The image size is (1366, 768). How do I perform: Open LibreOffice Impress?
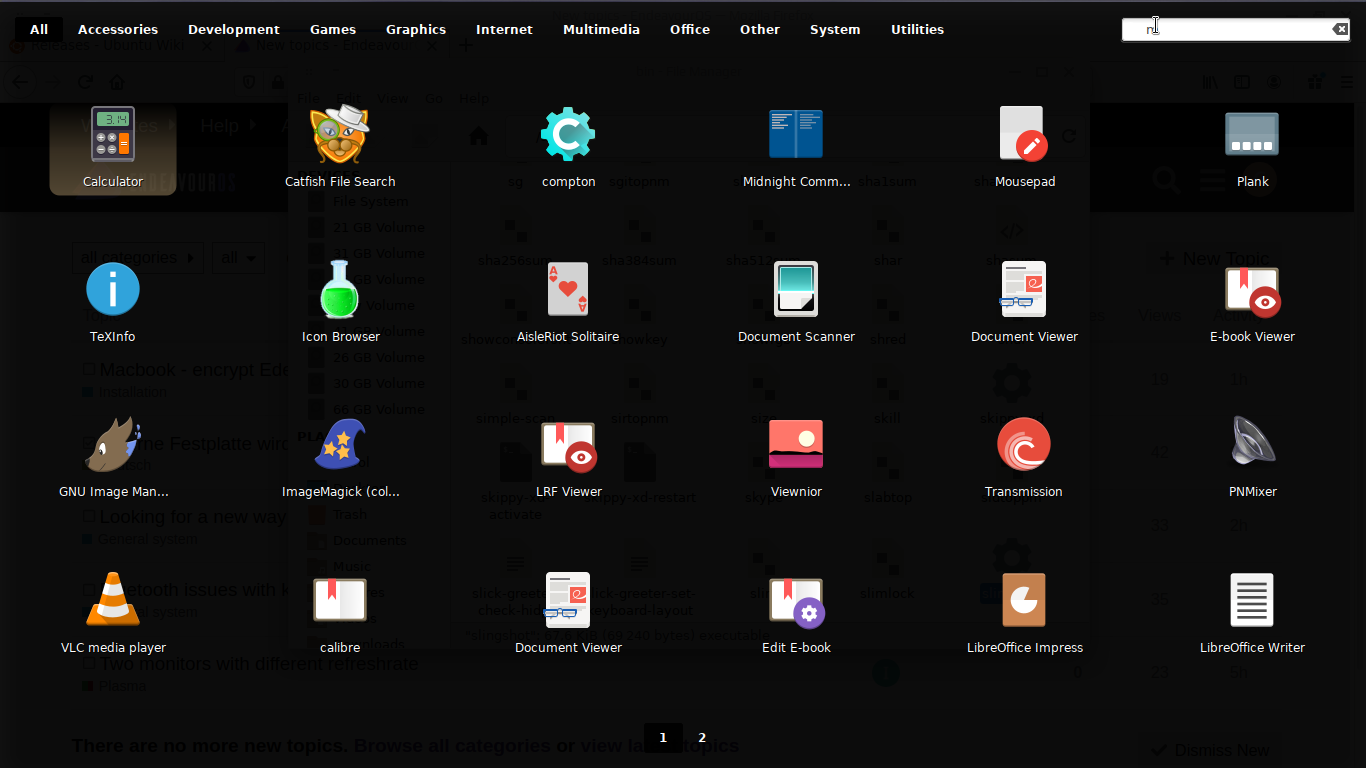[x=1024, y=614]
